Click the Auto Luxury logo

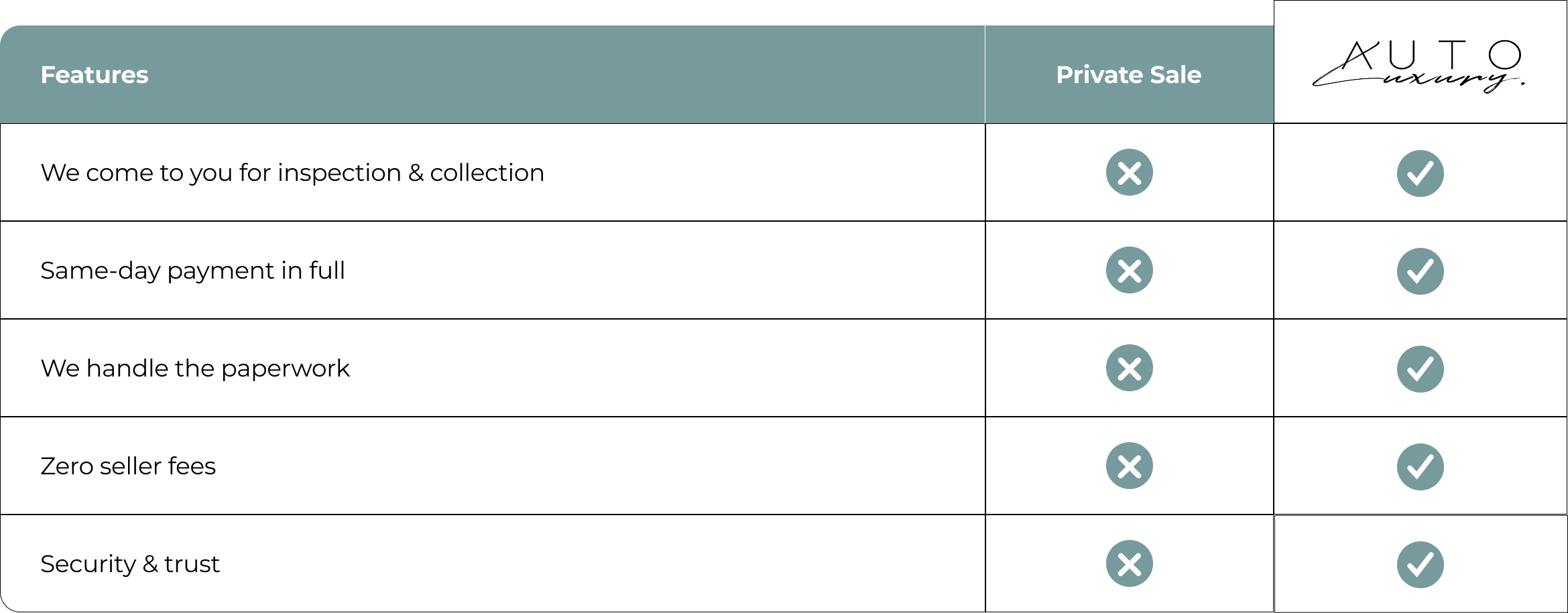pyautogui.click(x=1419, y=66)
